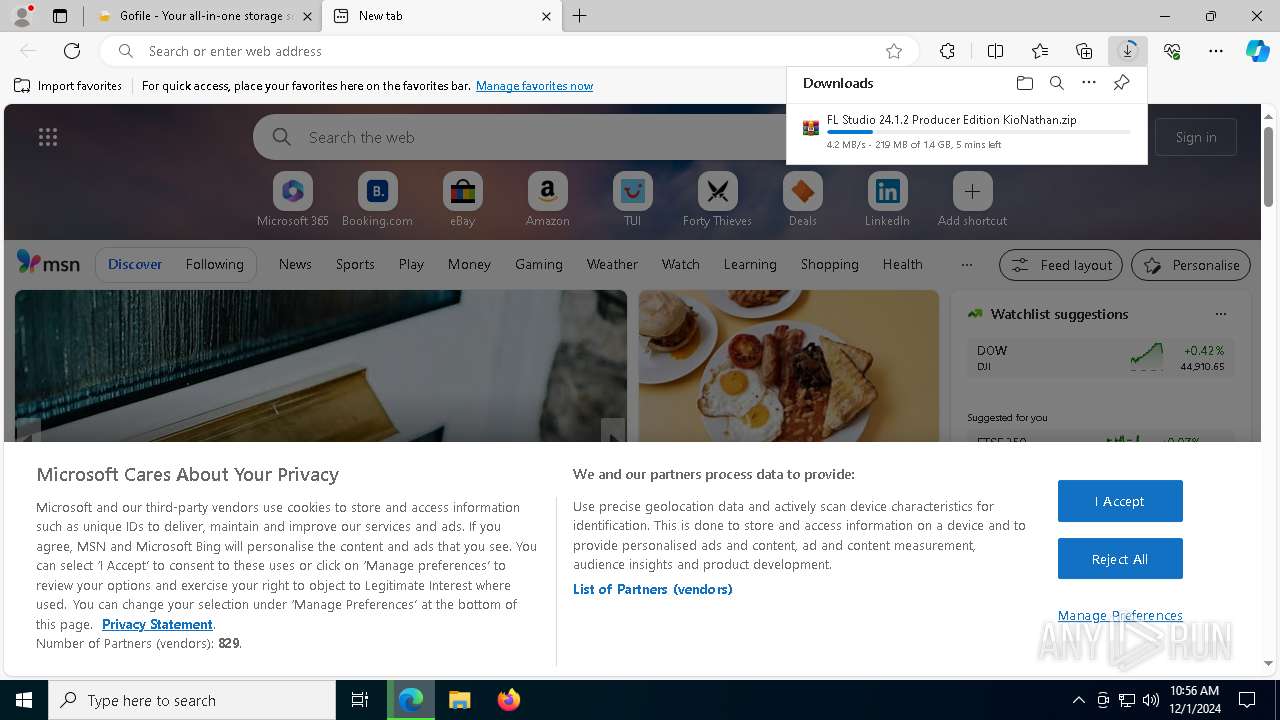Viewport: 1280px width, 720px height.
Task: Select the Discover feed tab
Action: pos(135,264)
